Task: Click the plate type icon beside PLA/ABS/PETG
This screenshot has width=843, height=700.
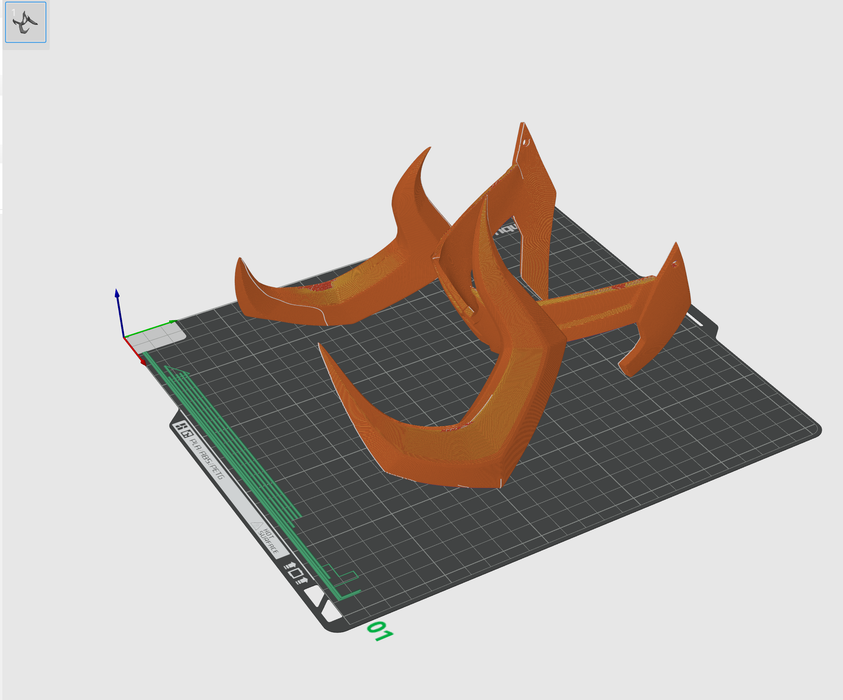Action: pyautogui.click(x=182, y=429)
